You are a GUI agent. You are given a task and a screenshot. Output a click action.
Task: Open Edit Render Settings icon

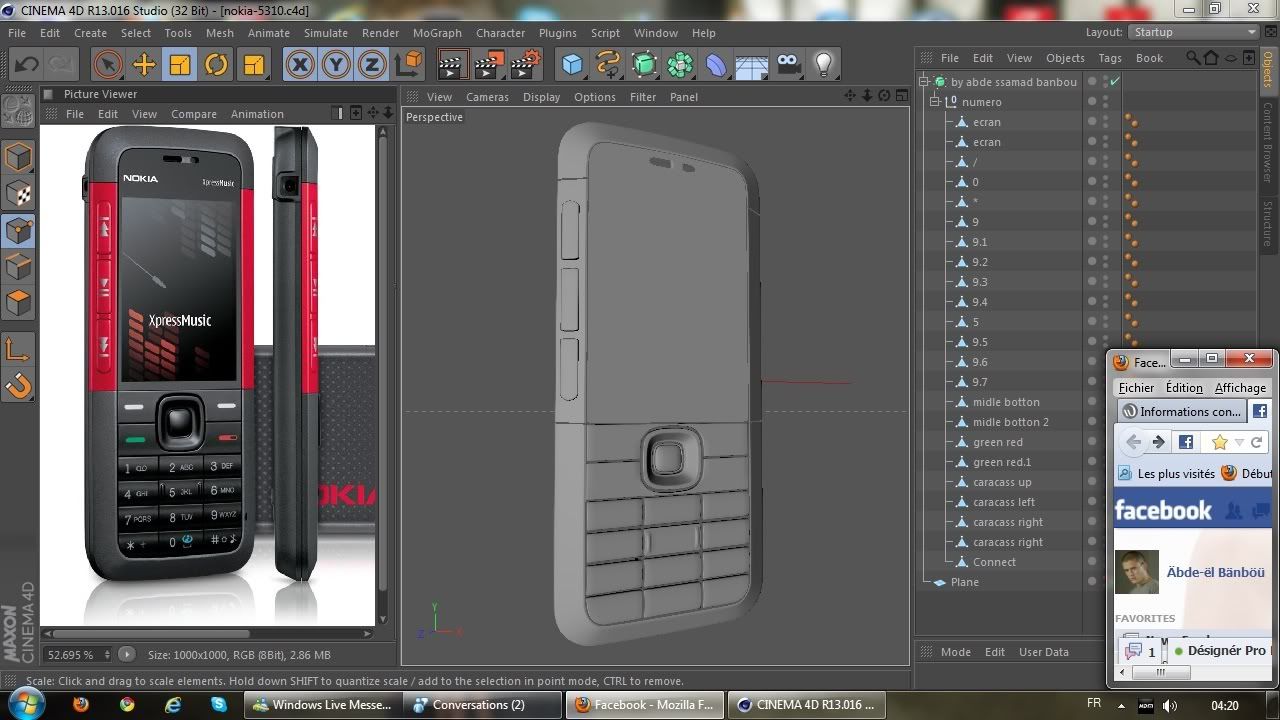coord(526,65)
